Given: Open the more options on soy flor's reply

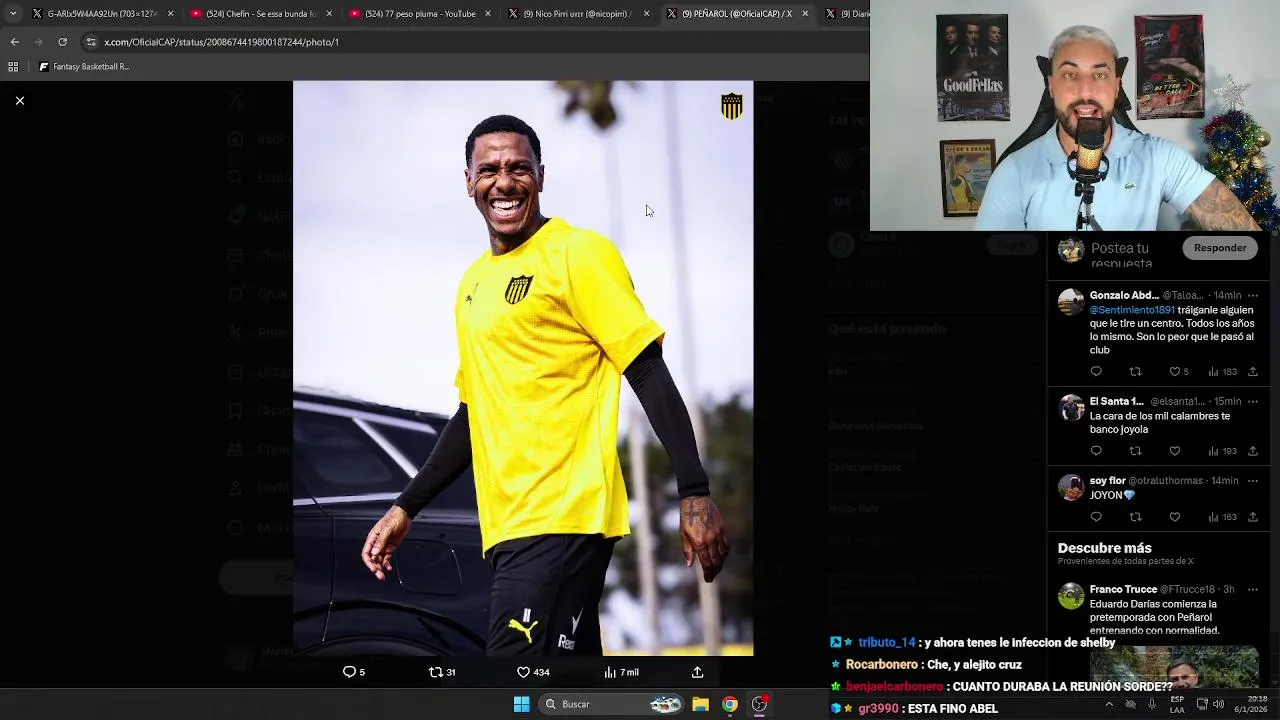Looking at the screenshot, I should 1253,481.
